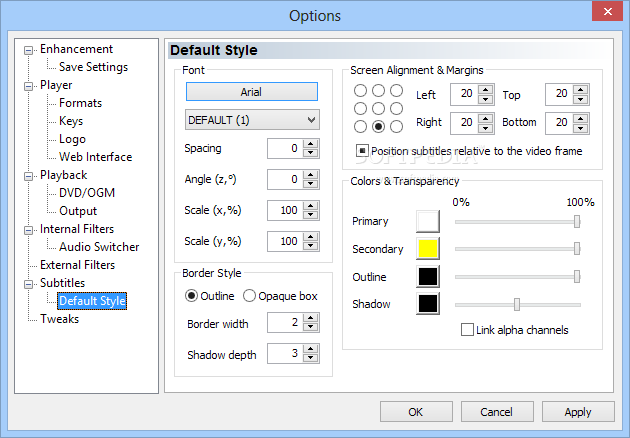Increase the Top margin using up arrow
The width and height of the screenshot is (630, 438).
581,90
